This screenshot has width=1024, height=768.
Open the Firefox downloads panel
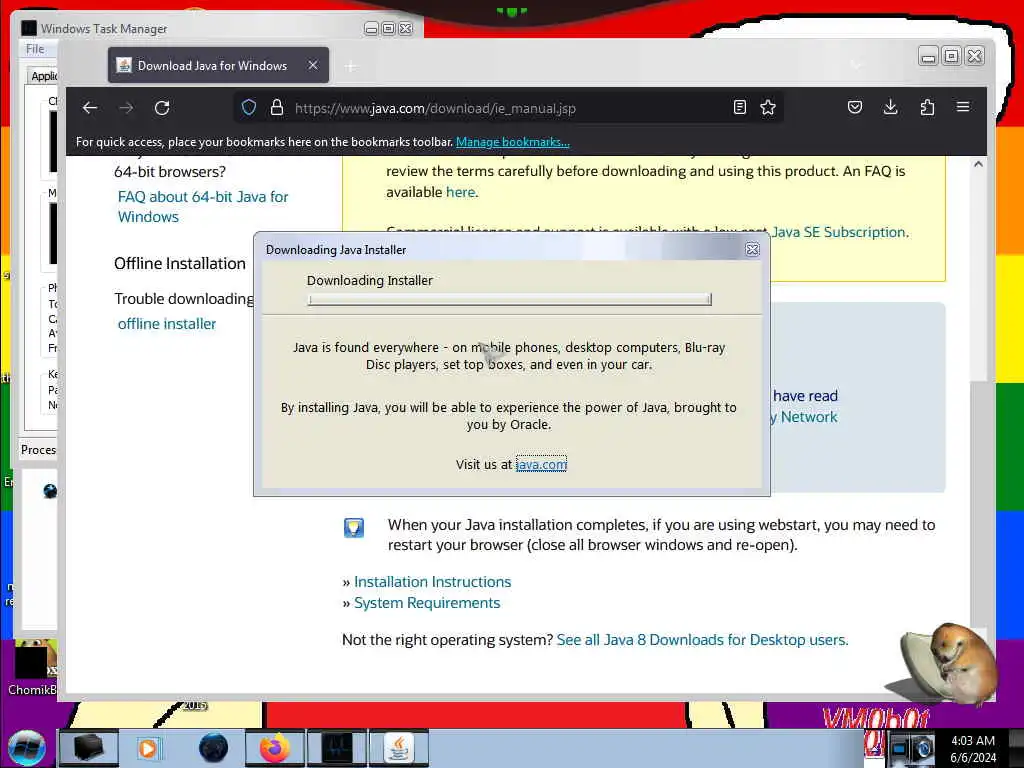pos(890,107)
